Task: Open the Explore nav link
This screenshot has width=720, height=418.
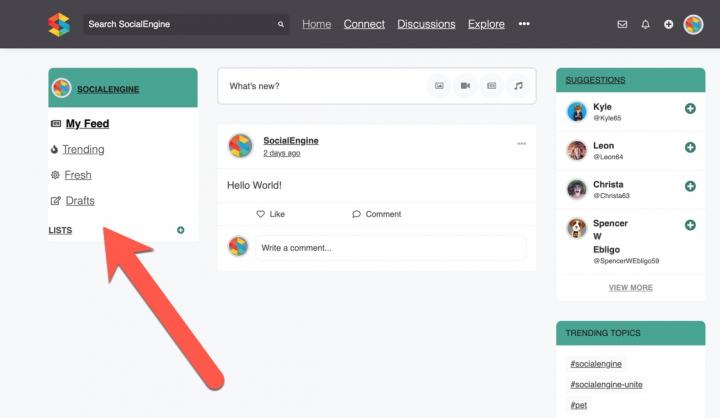Action: pyautogui.click(x=486, y=24)
